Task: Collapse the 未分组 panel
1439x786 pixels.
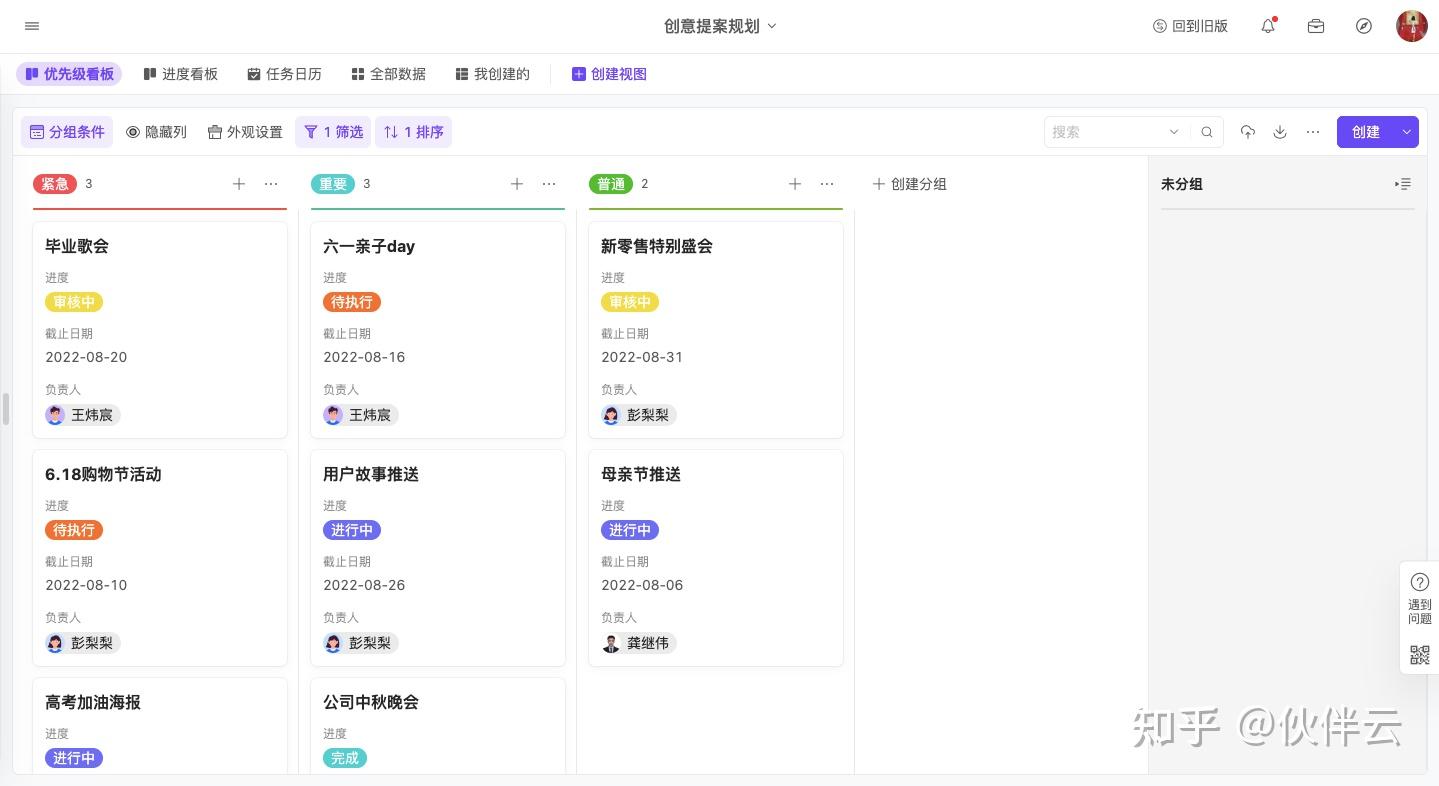Action: click(x=1403, y=184)
